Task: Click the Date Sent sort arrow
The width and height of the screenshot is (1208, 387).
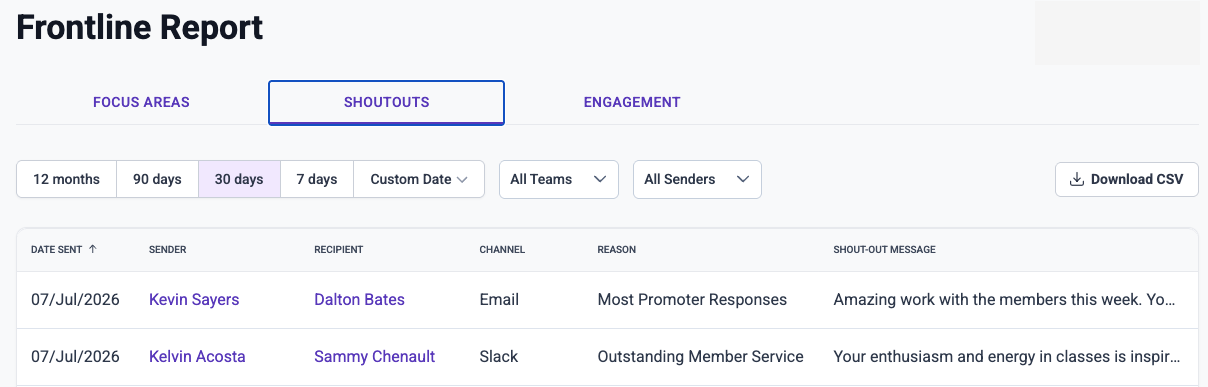Action: point(93,249)
